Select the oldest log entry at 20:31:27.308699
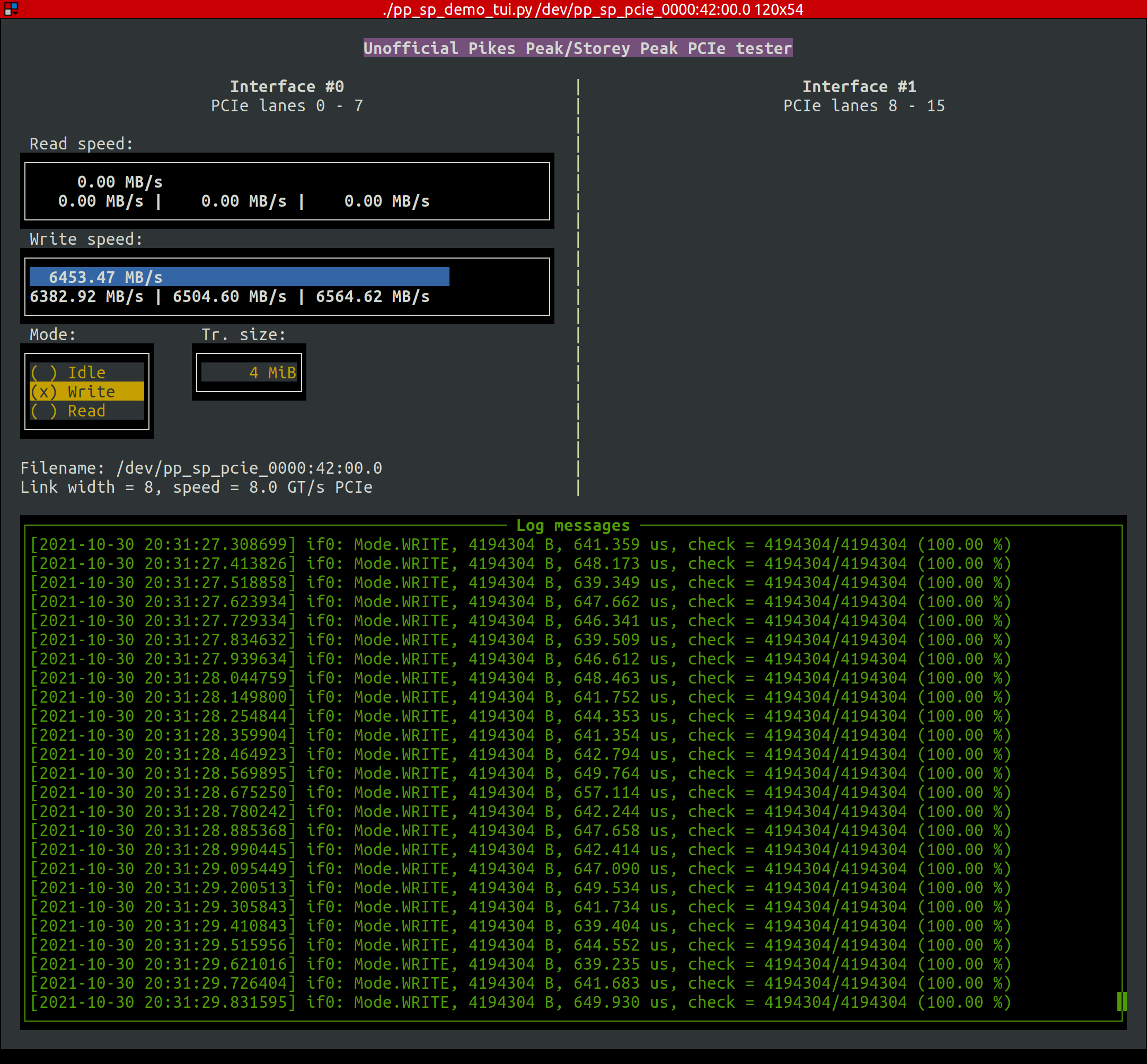The image size is (1147, 1064). click(518, 544)
